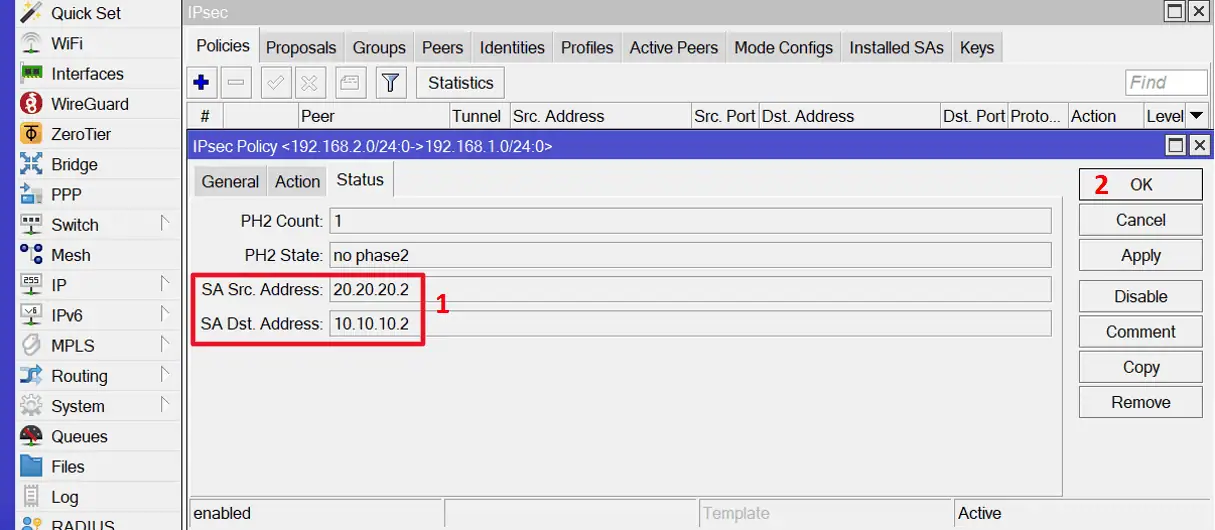Click the Disable button
1215x530 pixels.
click(x=1140, y=296)
